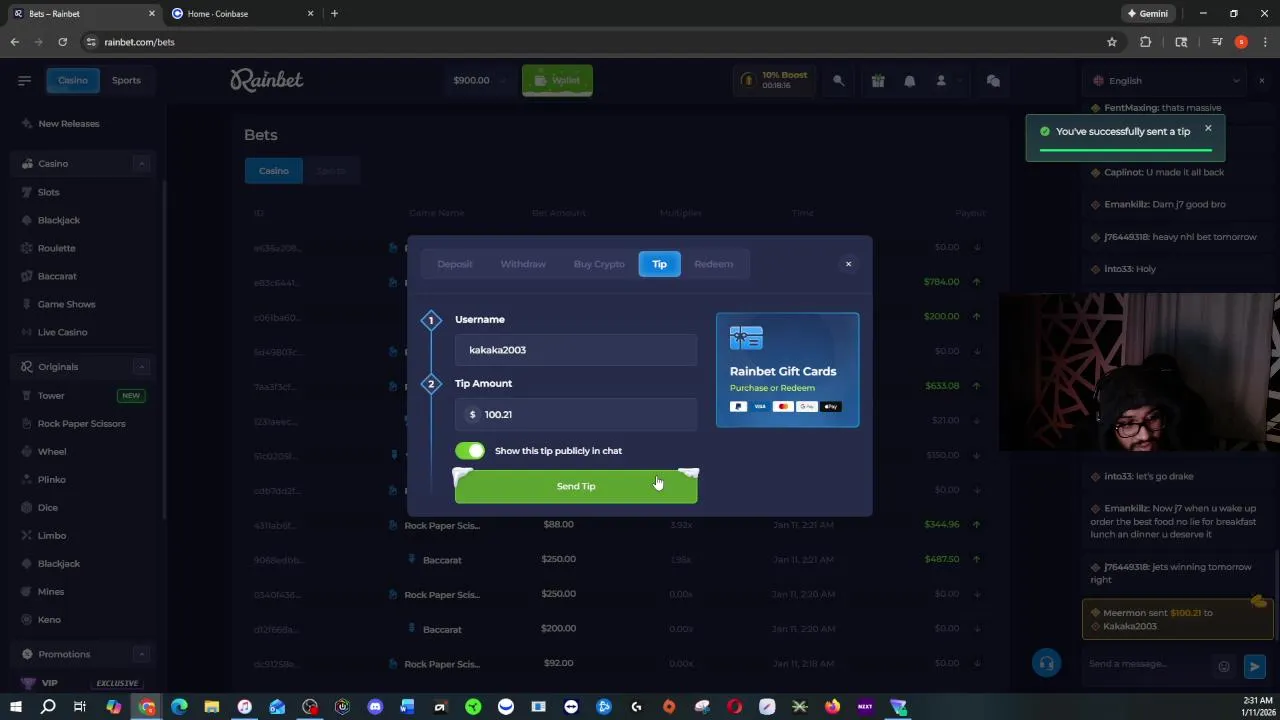This screenshot has height=720, width=1280.
Task: Open Live Casino in the sidebar
Action: (x=62, y=332)
